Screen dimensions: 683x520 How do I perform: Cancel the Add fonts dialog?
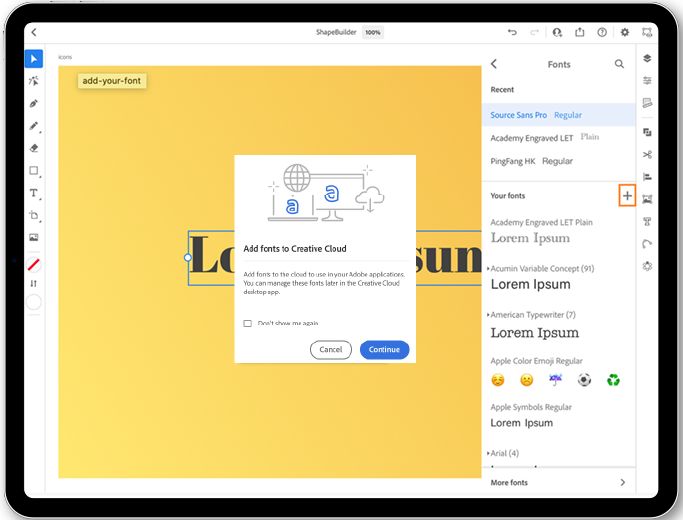tap(331, 350)
